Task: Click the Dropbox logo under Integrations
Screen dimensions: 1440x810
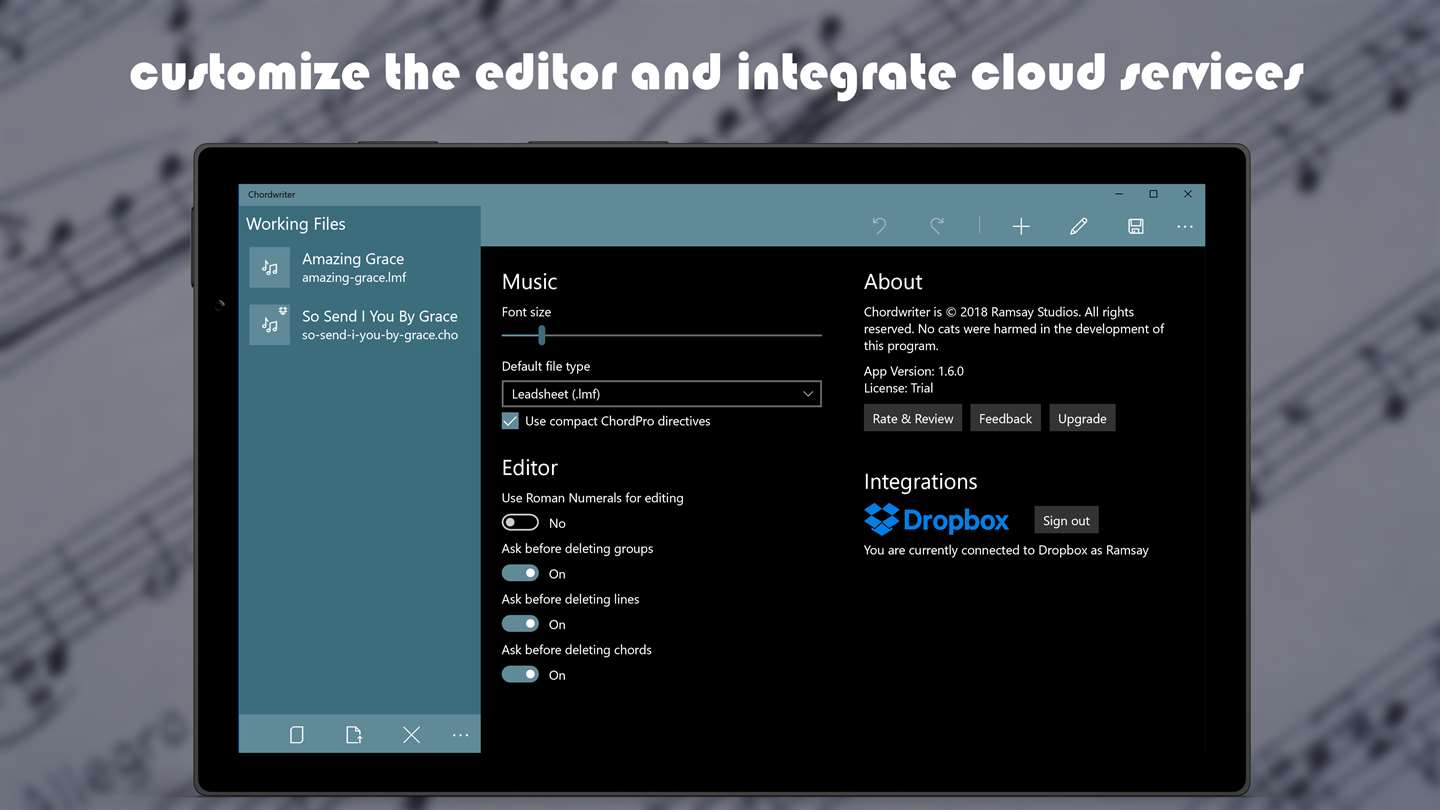Action: point(936,520)
